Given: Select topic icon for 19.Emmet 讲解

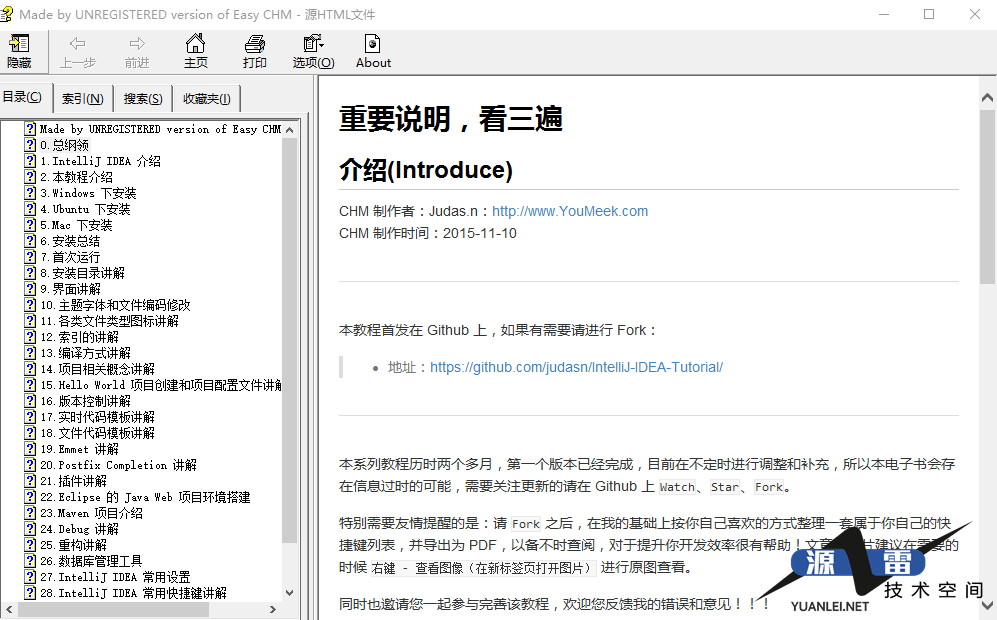Looking at the screenshot, I should pos(30,448).
